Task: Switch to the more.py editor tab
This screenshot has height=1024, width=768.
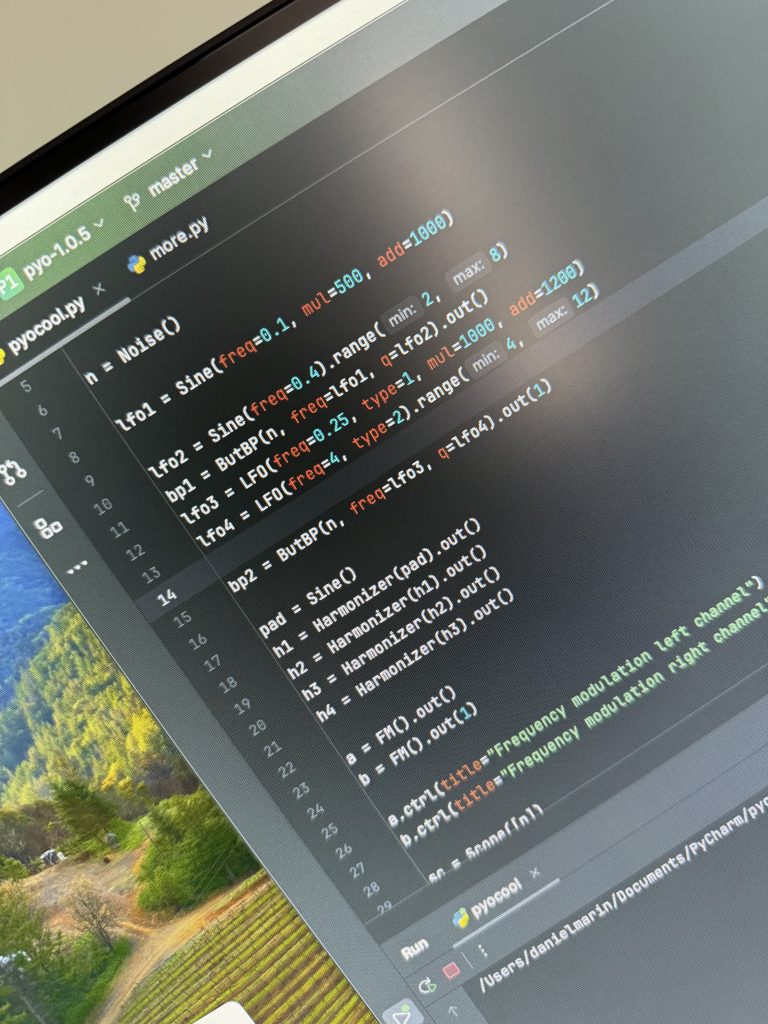Action: click(179, 240)
